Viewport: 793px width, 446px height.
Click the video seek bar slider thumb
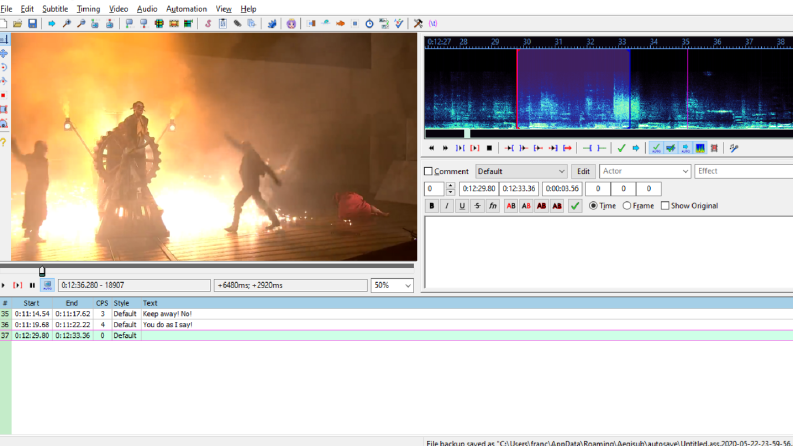[x=42, y=271]
